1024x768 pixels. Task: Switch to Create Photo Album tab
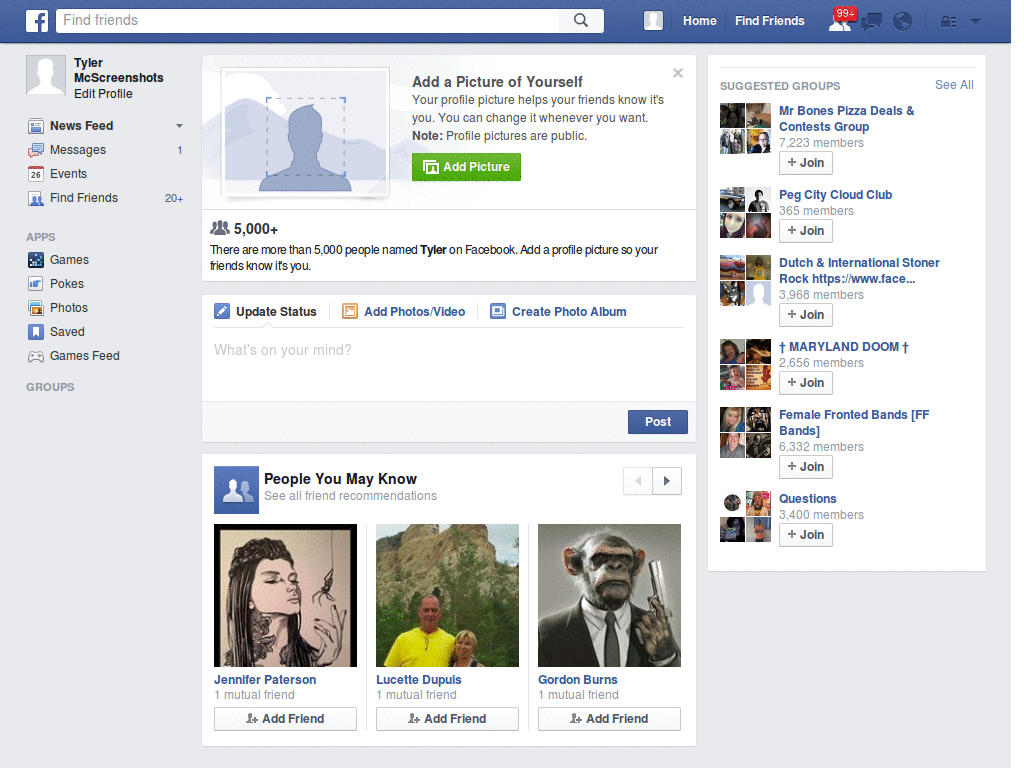point(558,312)
